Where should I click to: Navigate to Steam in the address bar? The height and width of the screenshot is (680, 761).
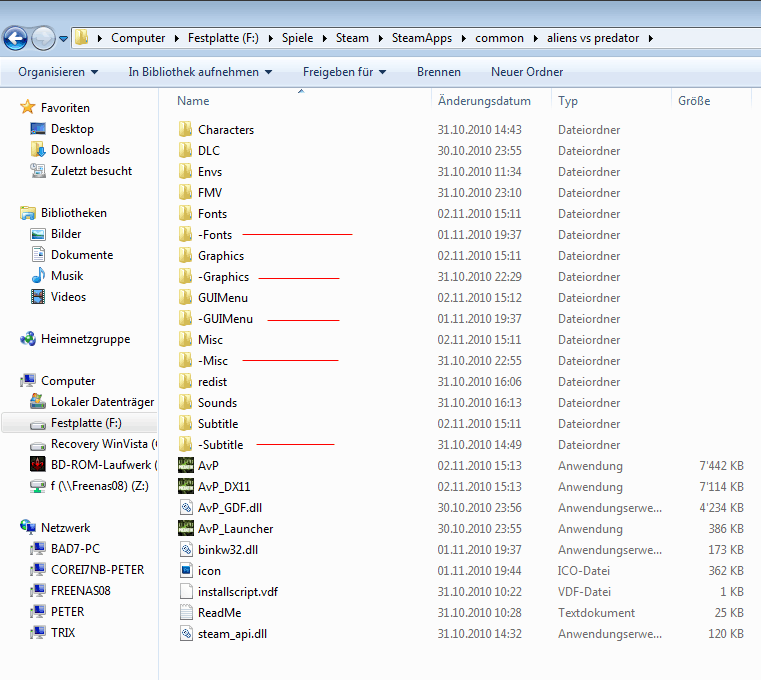click(x=352, y=38)
